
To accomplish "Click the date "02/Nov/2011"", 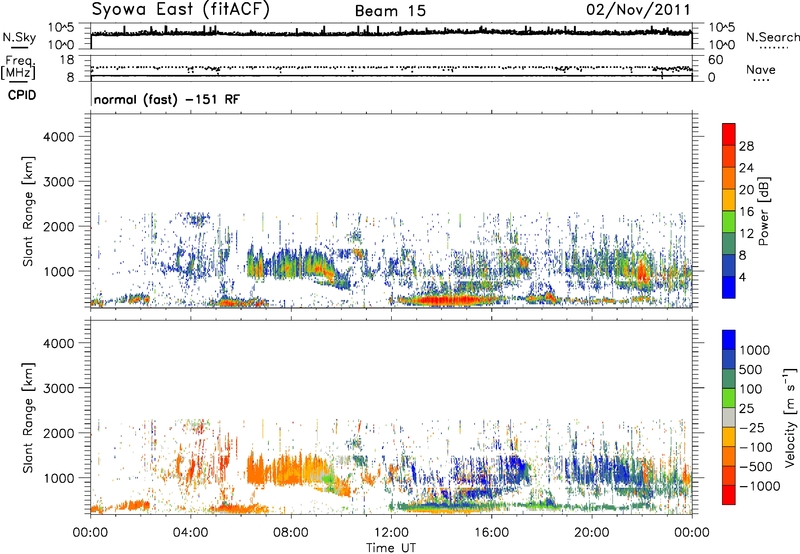I will point(638,10).
